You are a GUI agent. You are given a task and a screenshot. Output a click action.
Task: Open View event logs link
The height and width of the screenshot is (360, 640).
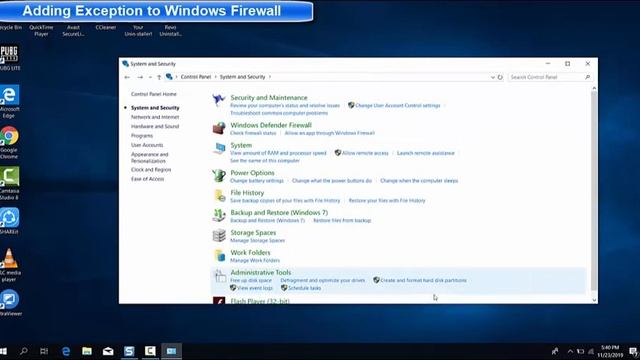[255, 288]
